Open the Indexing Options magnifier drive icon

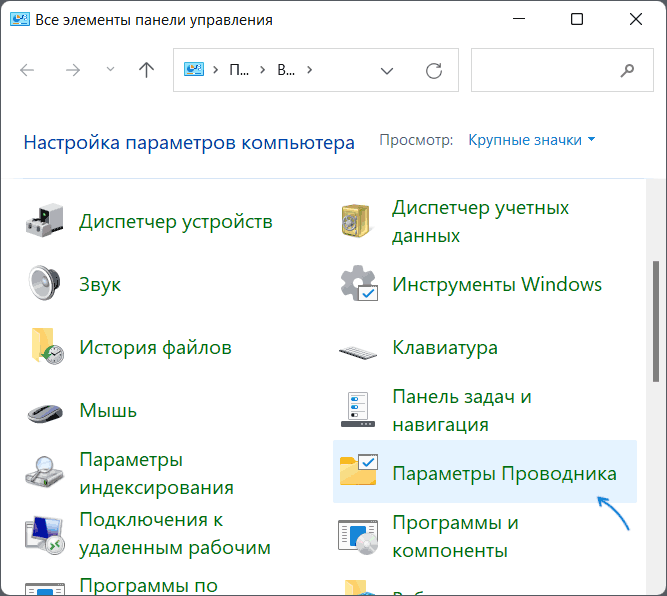click(45, 471)
